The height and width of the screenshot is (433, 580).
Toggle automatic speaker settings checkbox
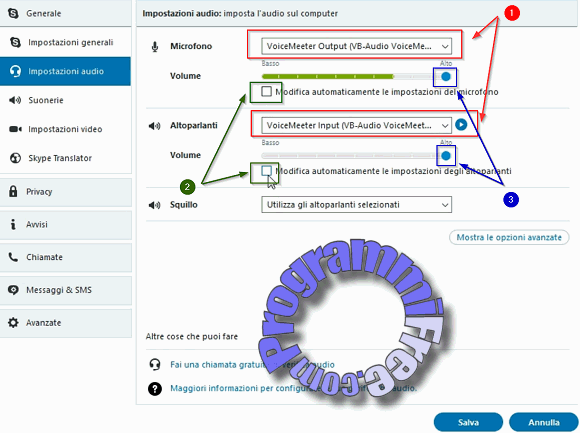coord(266,171)
